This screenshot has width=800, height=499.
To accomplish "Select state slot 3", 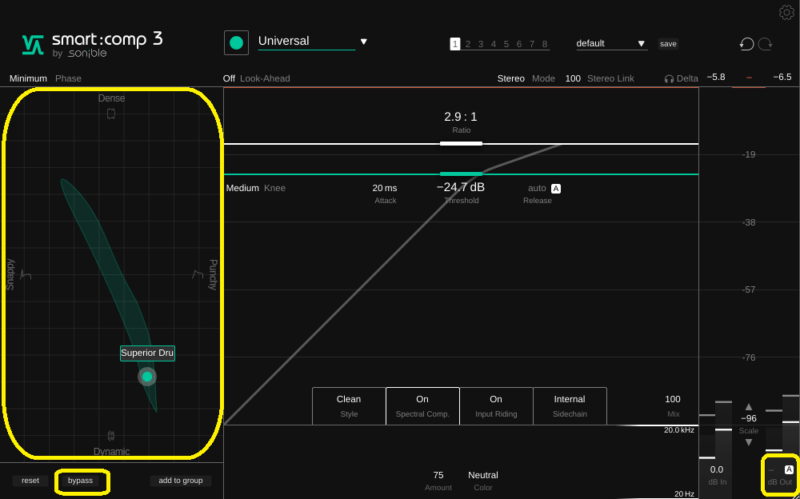I will tap(480, 44).
